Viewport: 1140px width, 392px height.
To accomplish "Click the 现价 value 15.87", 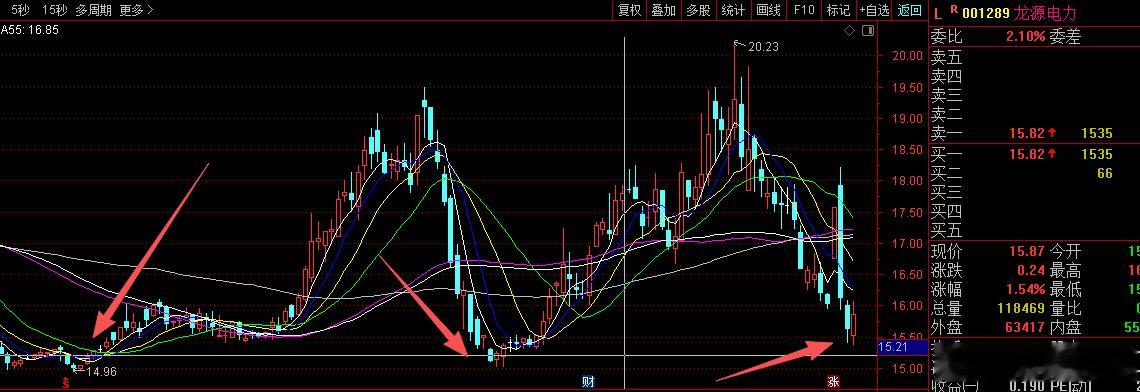I will (x=1027, y=252).
